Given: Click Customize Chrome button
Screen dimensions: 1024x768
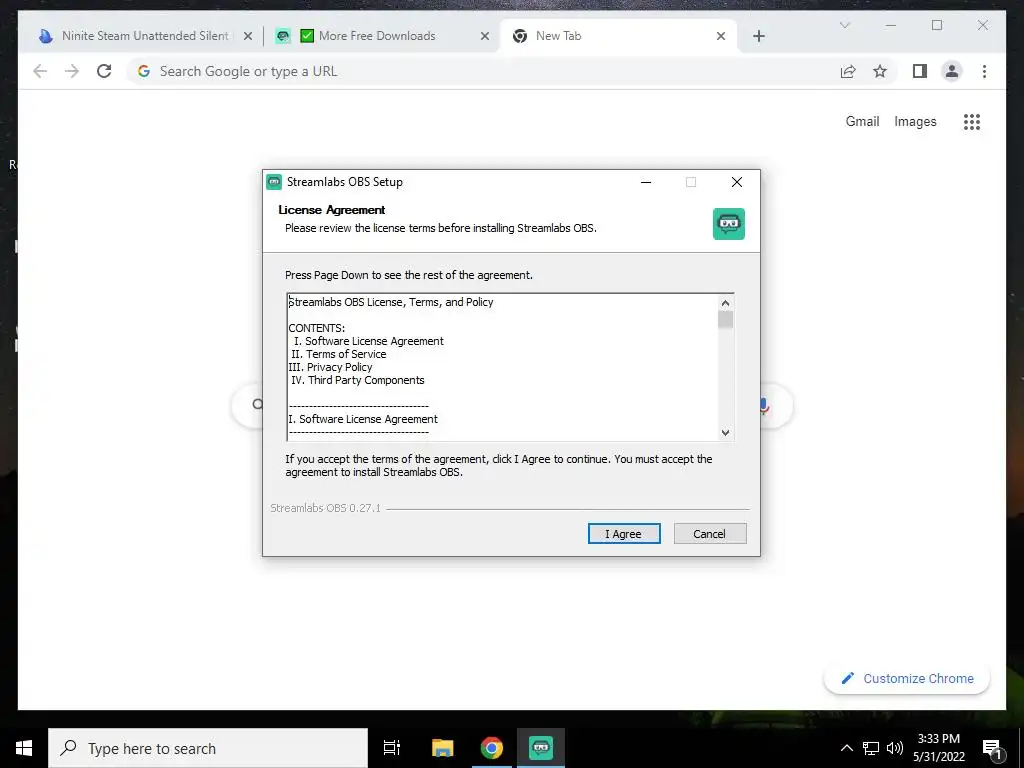Looking at the screenshot, I should click(x=906, y=679).
